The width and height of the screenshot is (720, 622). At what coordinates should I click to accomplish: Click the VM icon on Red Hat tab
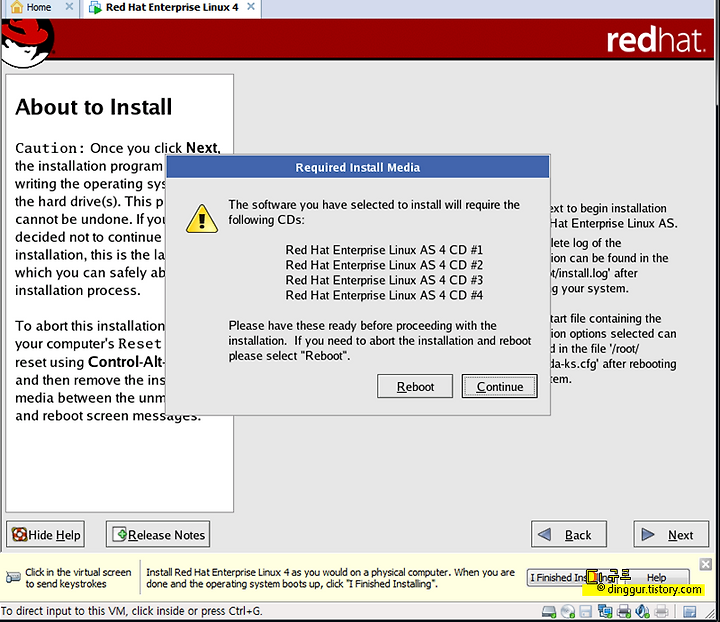(x=95, y=7)
